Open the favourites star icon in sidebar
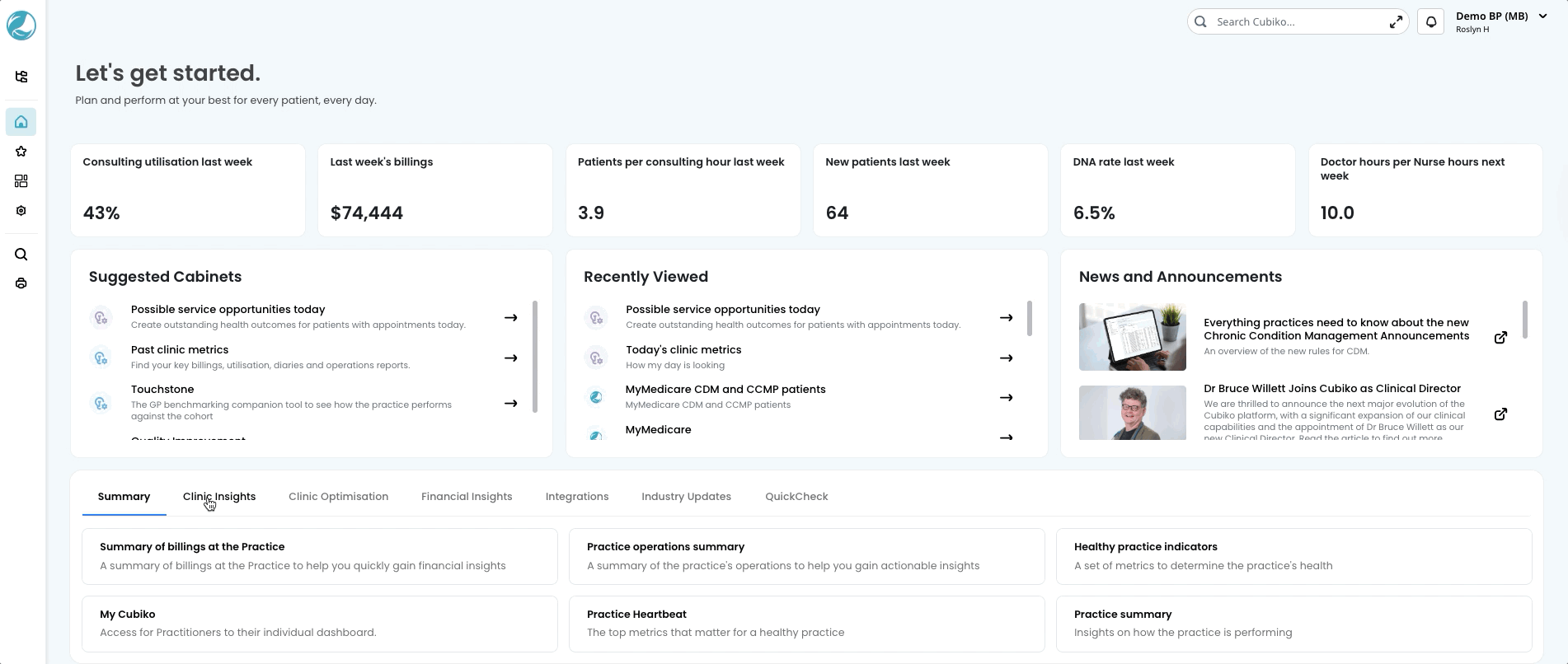The width and height of the screenshot is (1568, 664). (21, 152)
